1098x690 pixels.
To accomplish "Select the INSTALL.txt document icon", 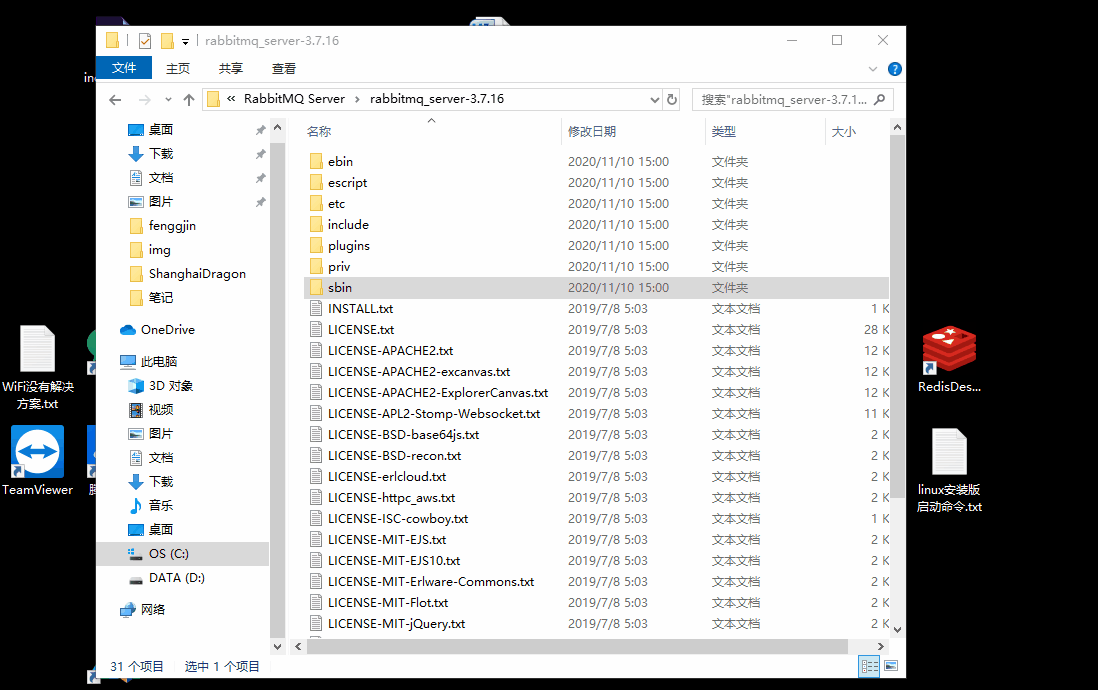I will coord(316,308).
